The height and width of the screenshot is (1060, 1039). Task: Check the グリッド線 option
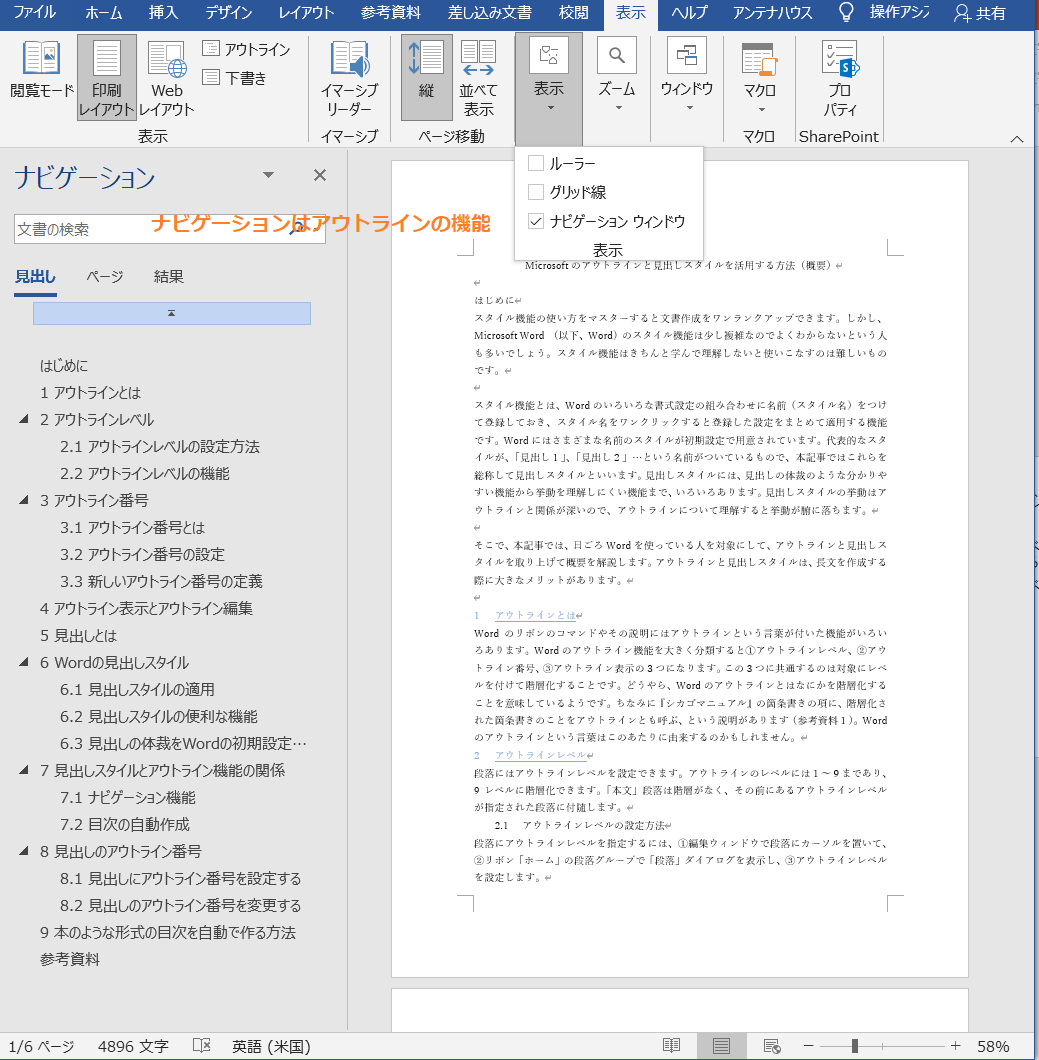pos(536,192)
